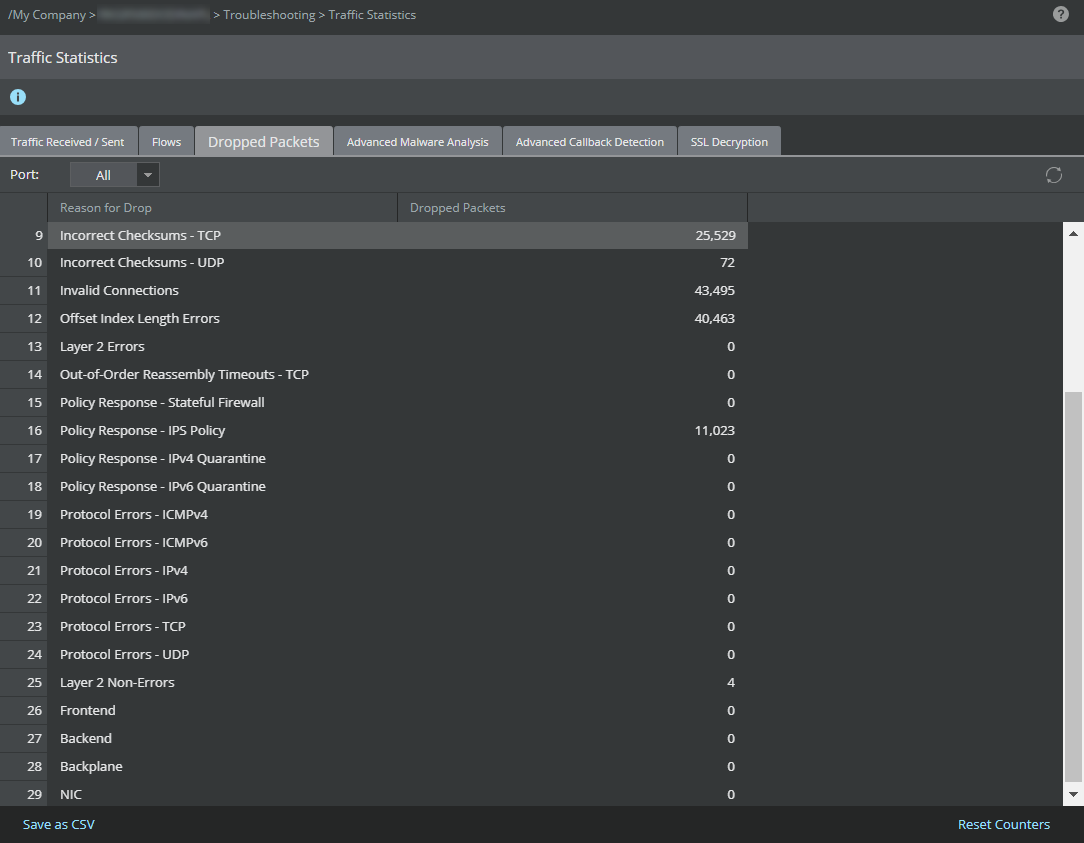
Task: Click the blue information icon
Action: click(18, 97)
